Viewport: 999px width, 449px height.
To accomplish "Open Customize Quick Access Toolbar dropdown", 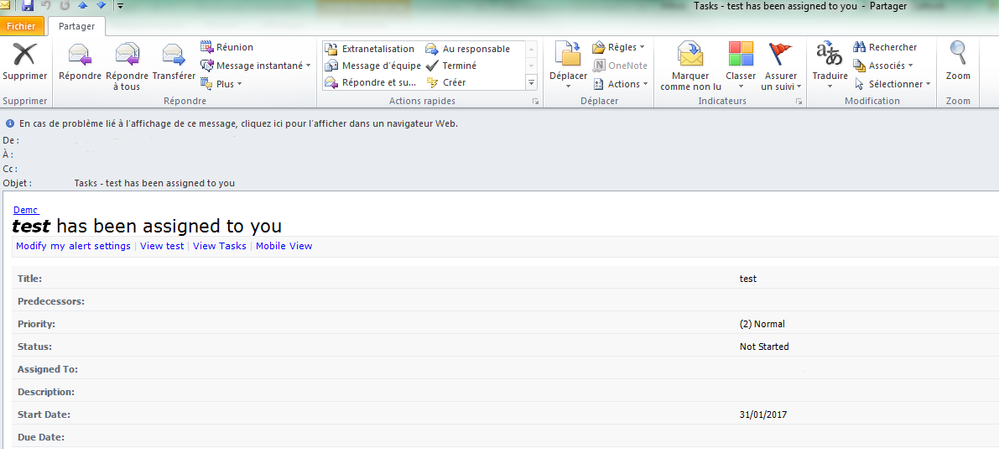I will [x=120, y=6].
